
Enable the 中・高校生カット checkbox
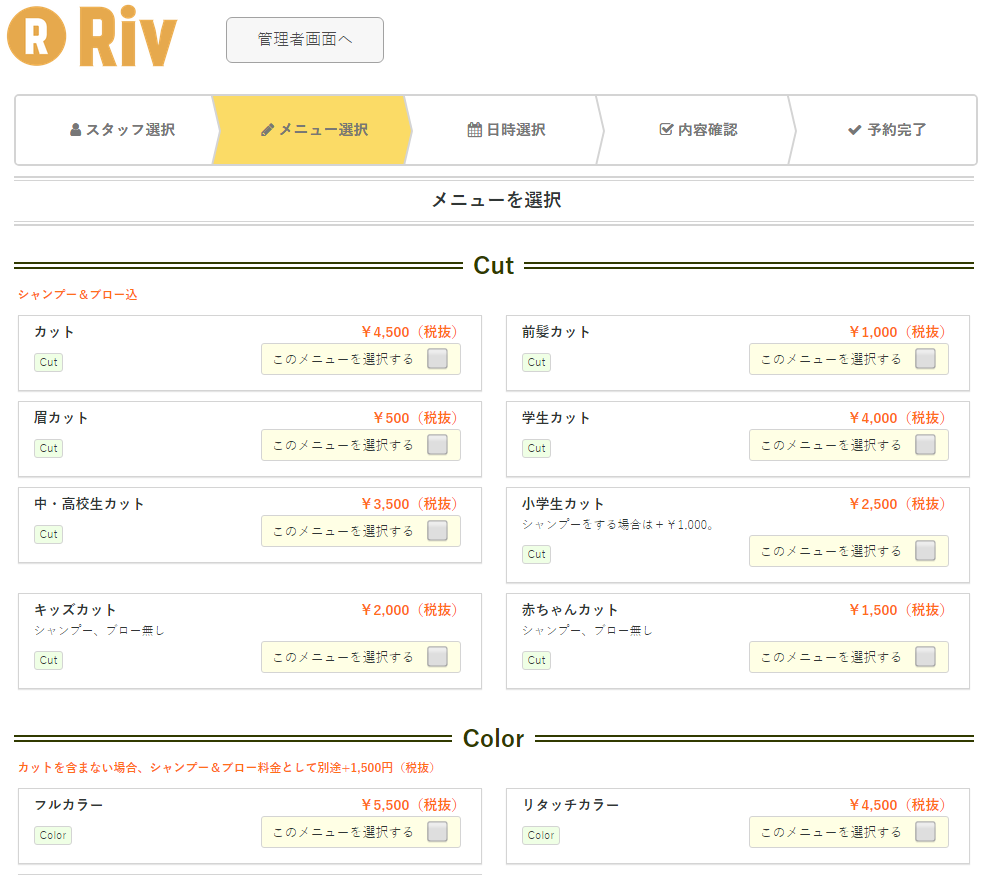pyautogui.click(x=437, y=531)
